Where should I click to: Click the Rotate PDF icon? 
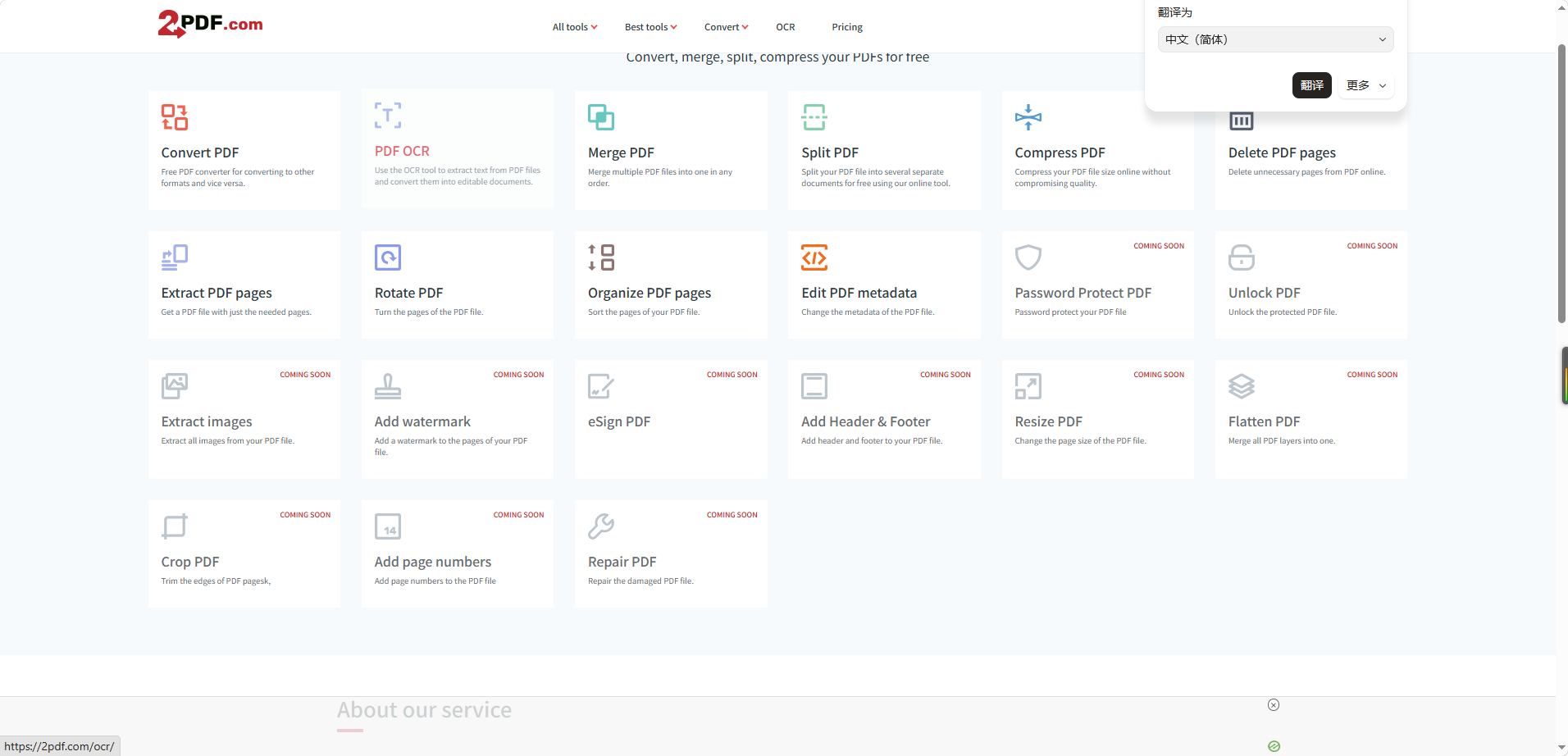(388, 257)
